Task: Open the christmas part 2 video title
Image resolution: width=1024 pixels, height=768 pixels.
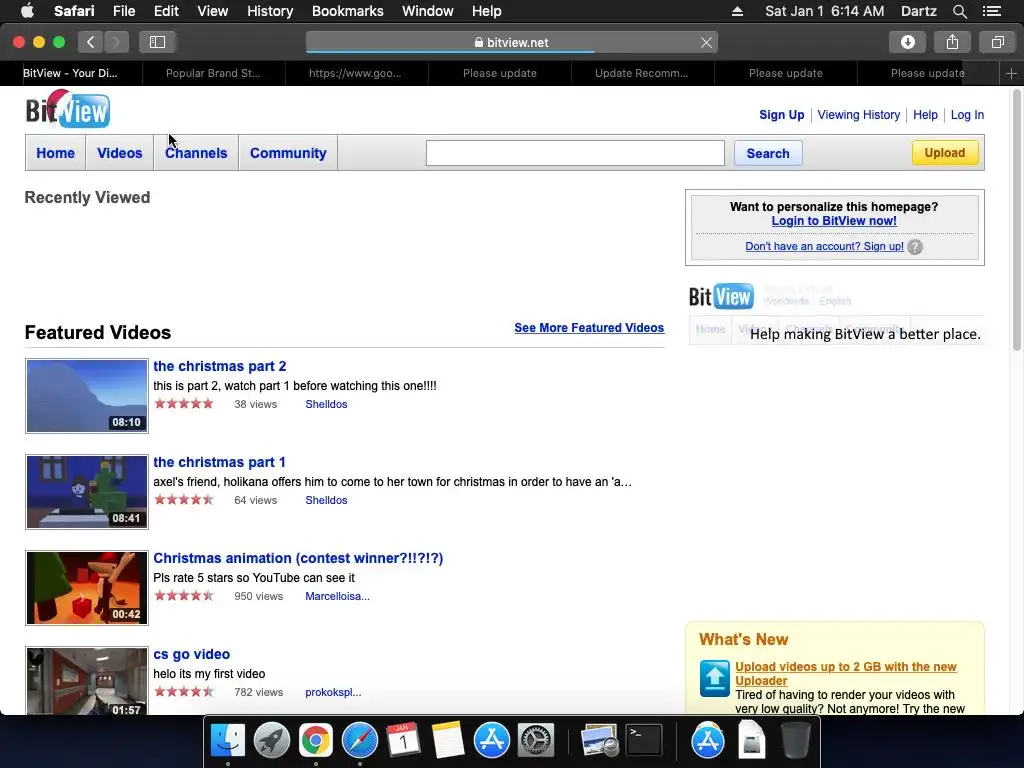Action: pos(219,366)
